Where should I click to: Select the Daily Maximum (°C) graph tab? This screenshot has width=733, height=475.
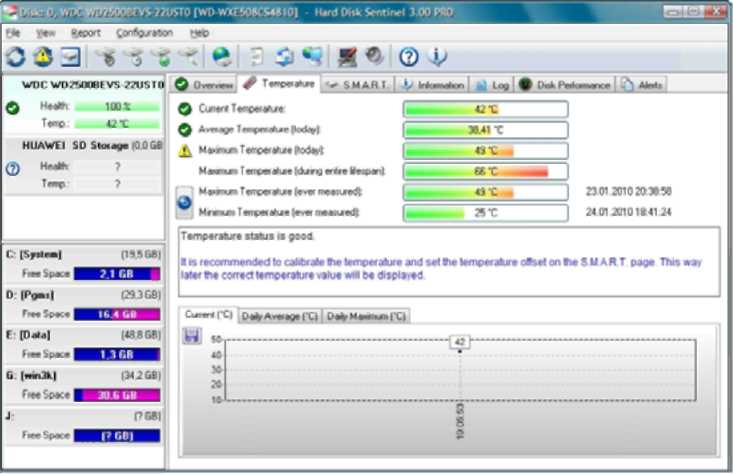click(x=366, y=317)
